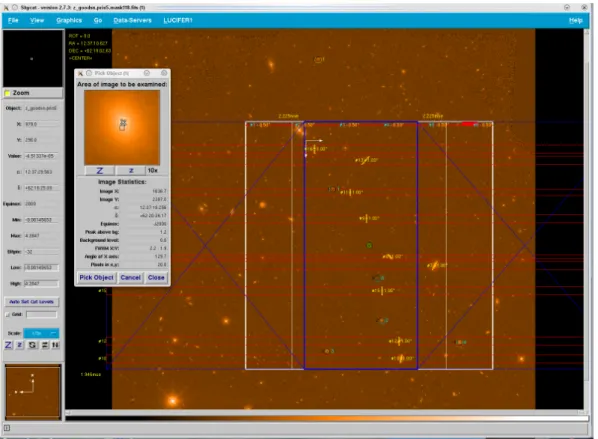Open the Scale dropdown menu

(41, 333)
